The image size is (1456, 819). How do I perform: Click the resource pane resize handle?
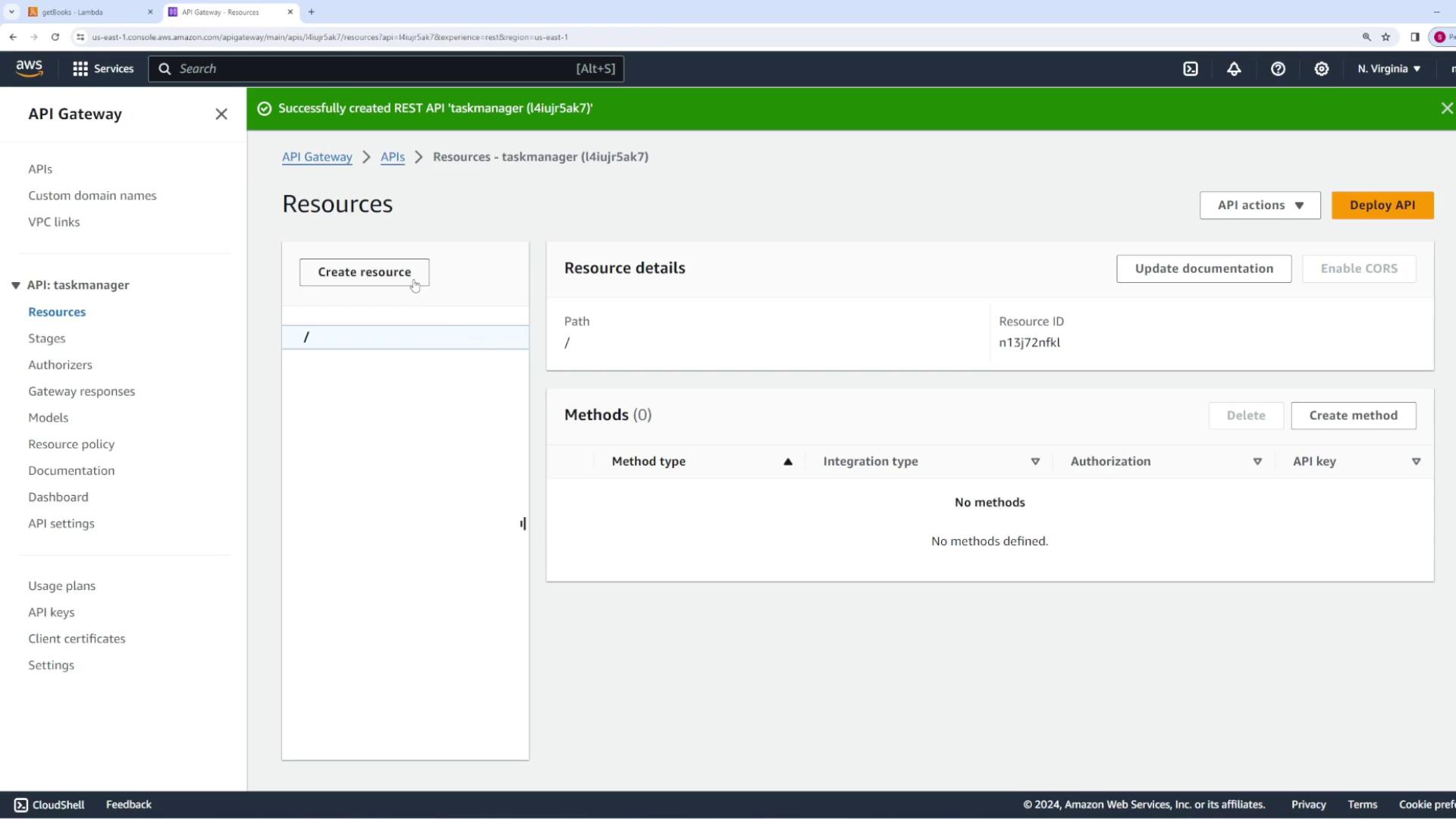coord(522,524)
